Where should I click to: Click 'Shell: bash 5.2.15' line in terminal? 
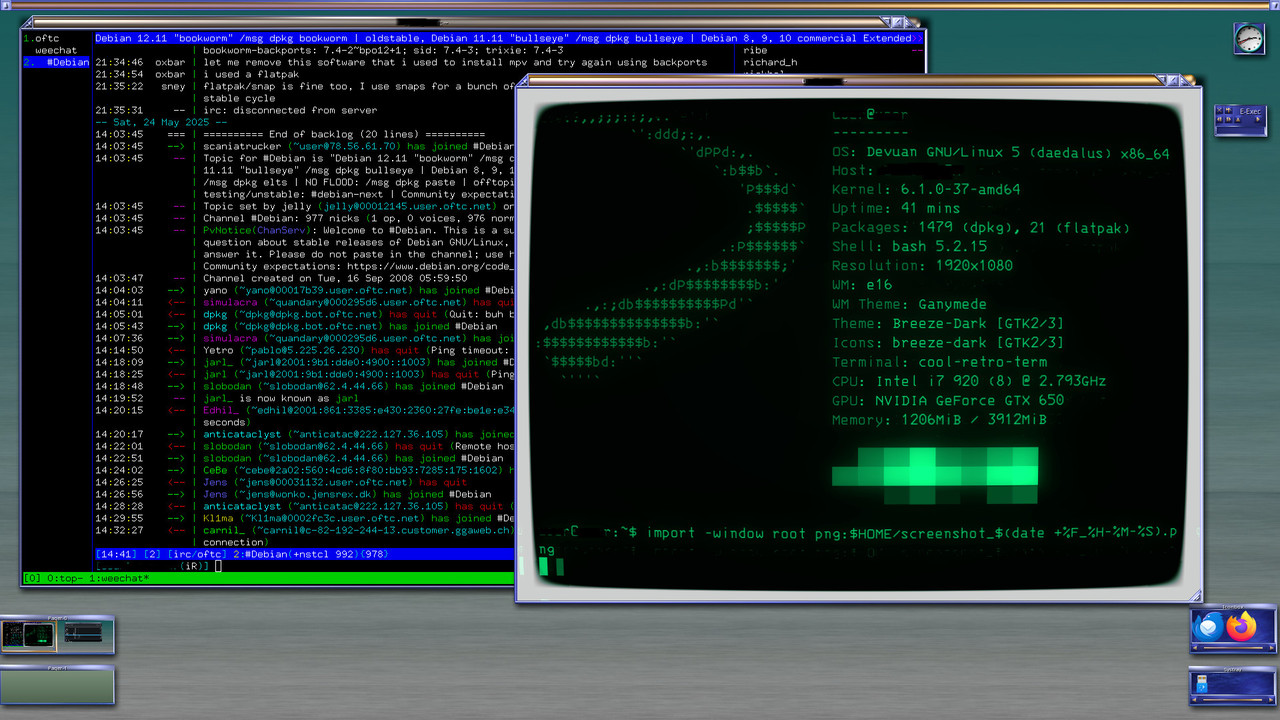pyautogui.click(x=909, y=246)
